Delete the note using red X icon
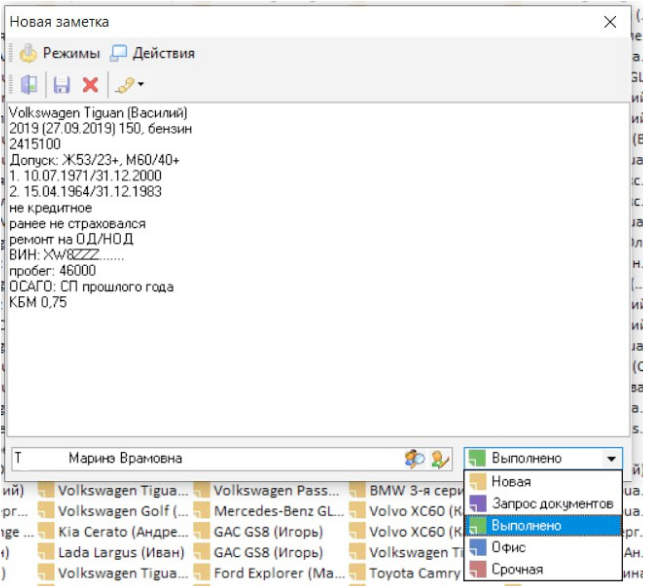 [x=90, y=85]
